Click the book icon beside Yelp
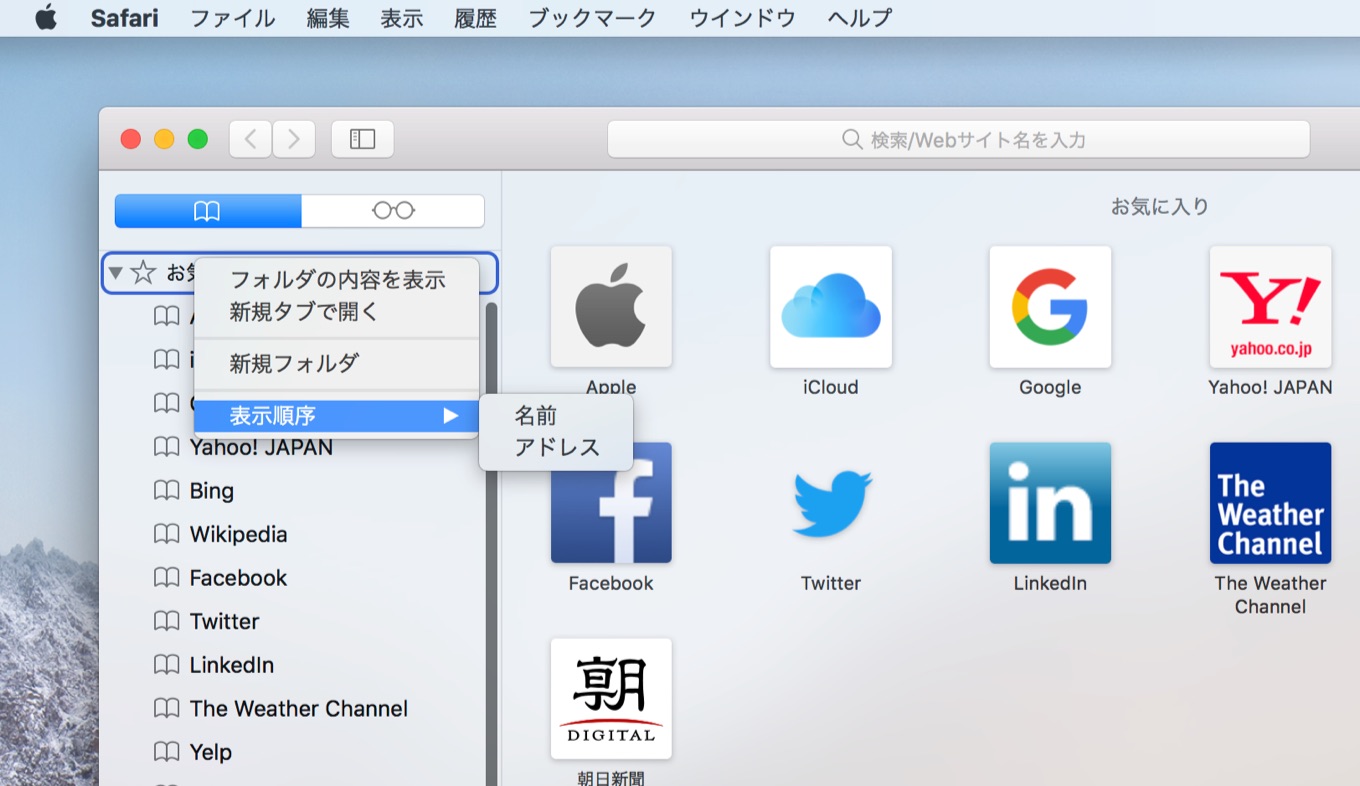This screenshot has width=1360, height=786. point(166,752)
